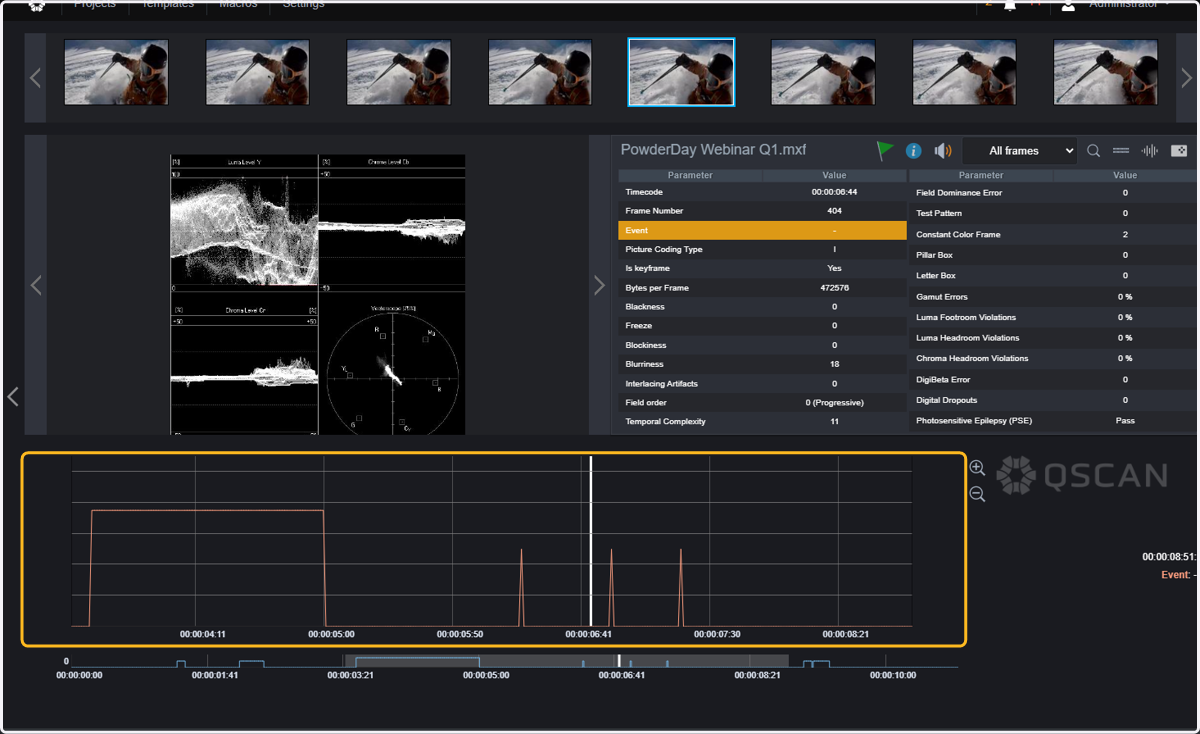The height and width of the screenshot is (734, 1200).
Task: Select the Chroma Headroom Violations row
Action: click(1054, 358)
